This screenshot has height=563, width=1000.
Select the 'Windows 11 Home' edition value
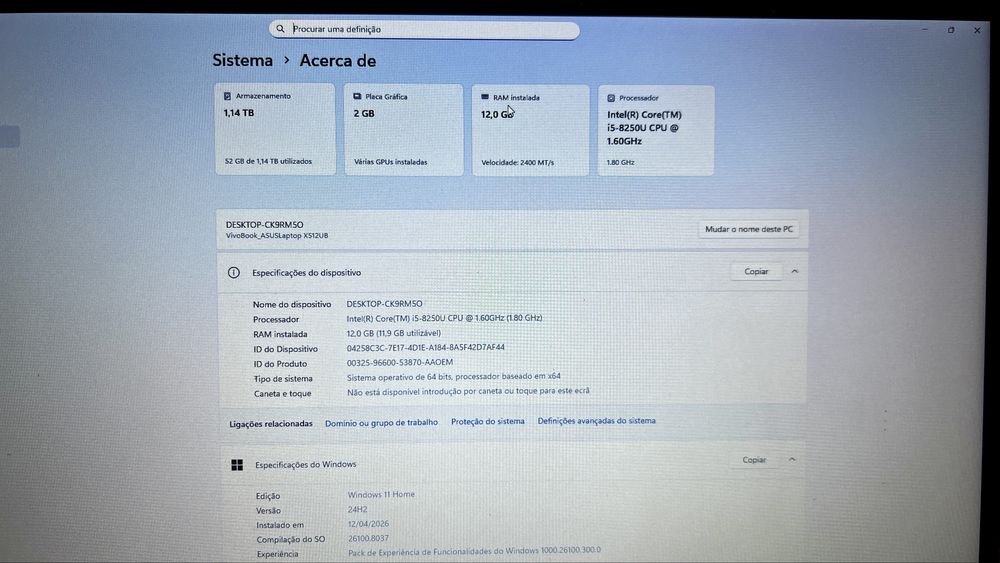(381, 494)
